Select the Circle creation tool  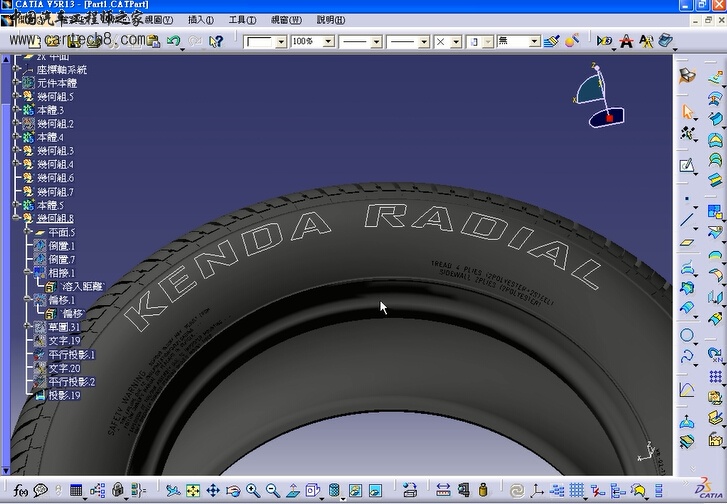(x=687, y=335)
